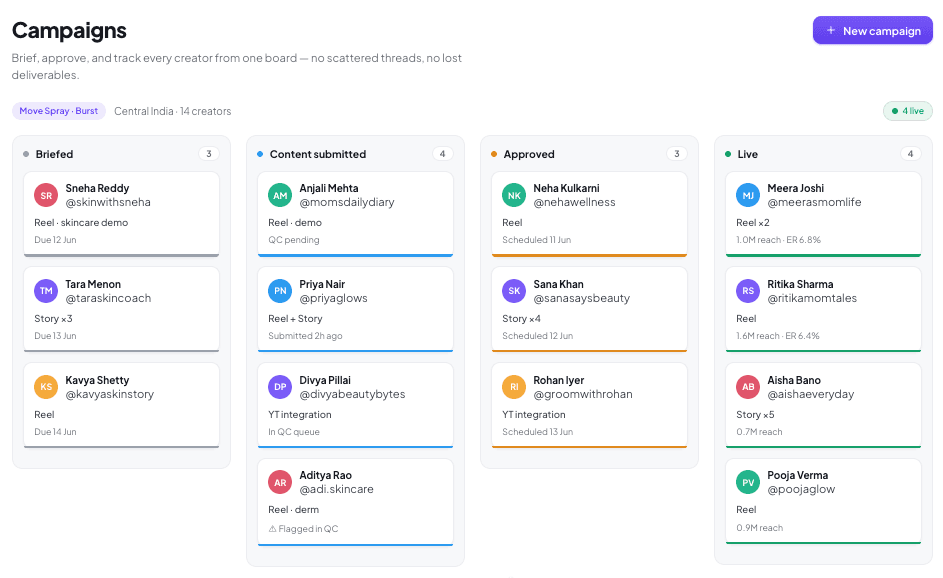This screenshot has height=578, width=943.
Task: Click Story ×5 on Aisha Bano's card
Action: click(755, 414)
